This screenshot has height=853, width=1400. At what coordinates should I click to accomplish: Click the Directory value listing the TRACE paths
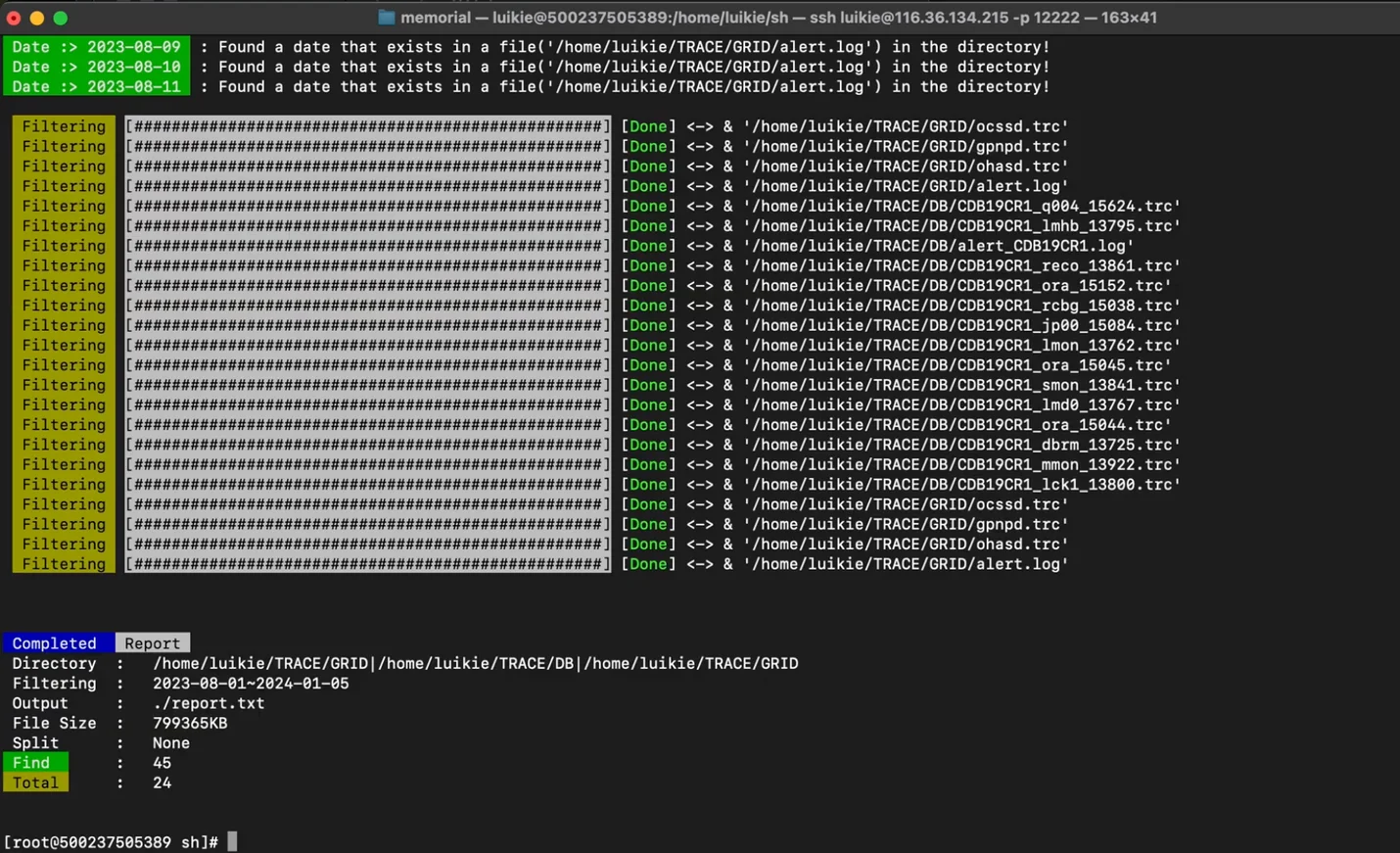click(476, 663)
